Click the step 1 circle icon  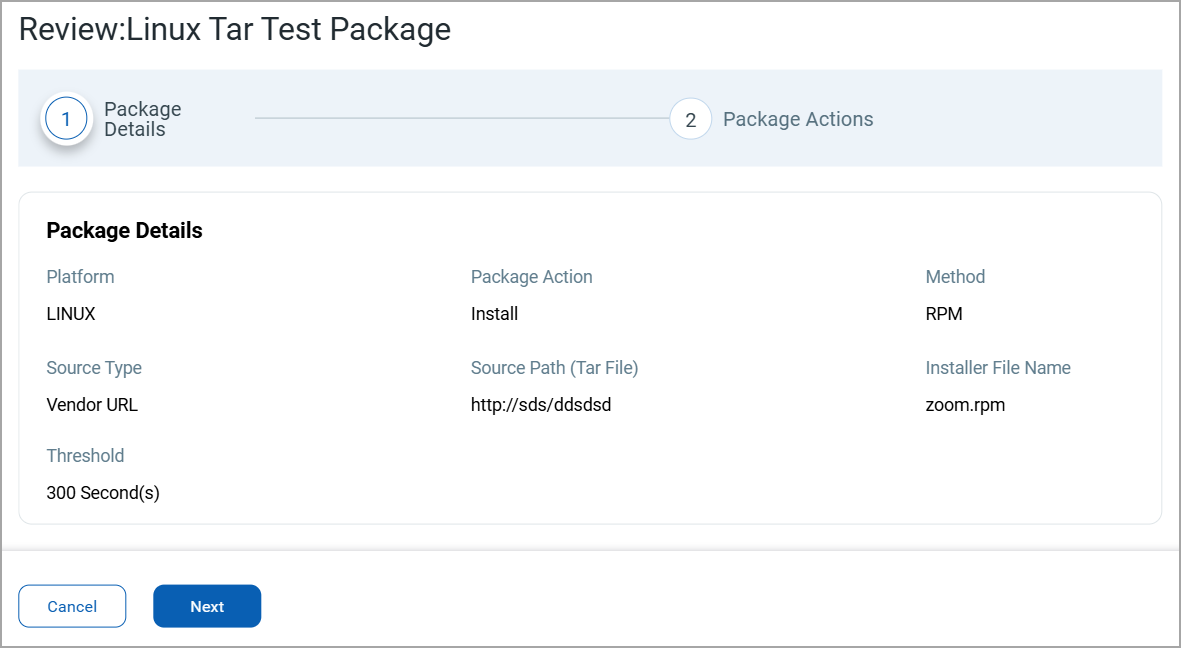(66, 119)
